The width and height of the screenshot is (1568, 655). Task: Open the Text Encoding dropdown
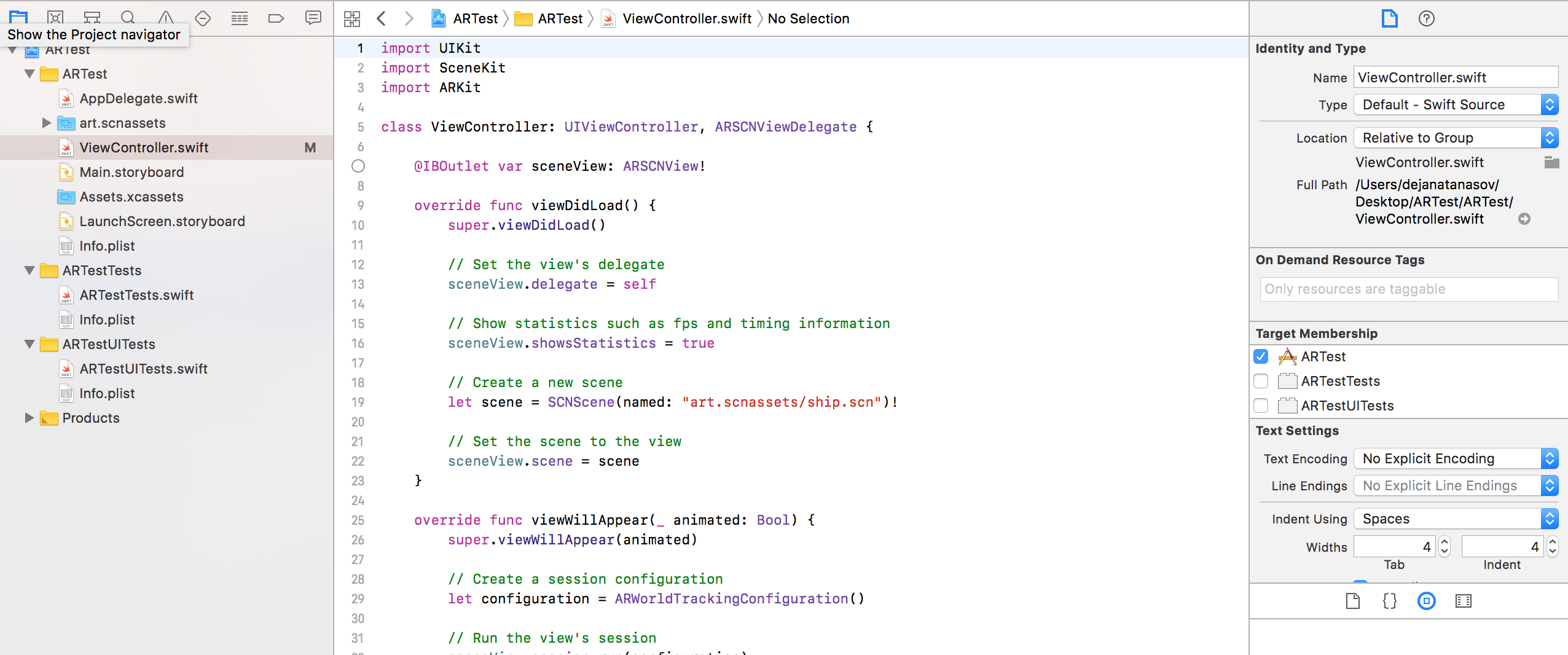click(1456, 458)
